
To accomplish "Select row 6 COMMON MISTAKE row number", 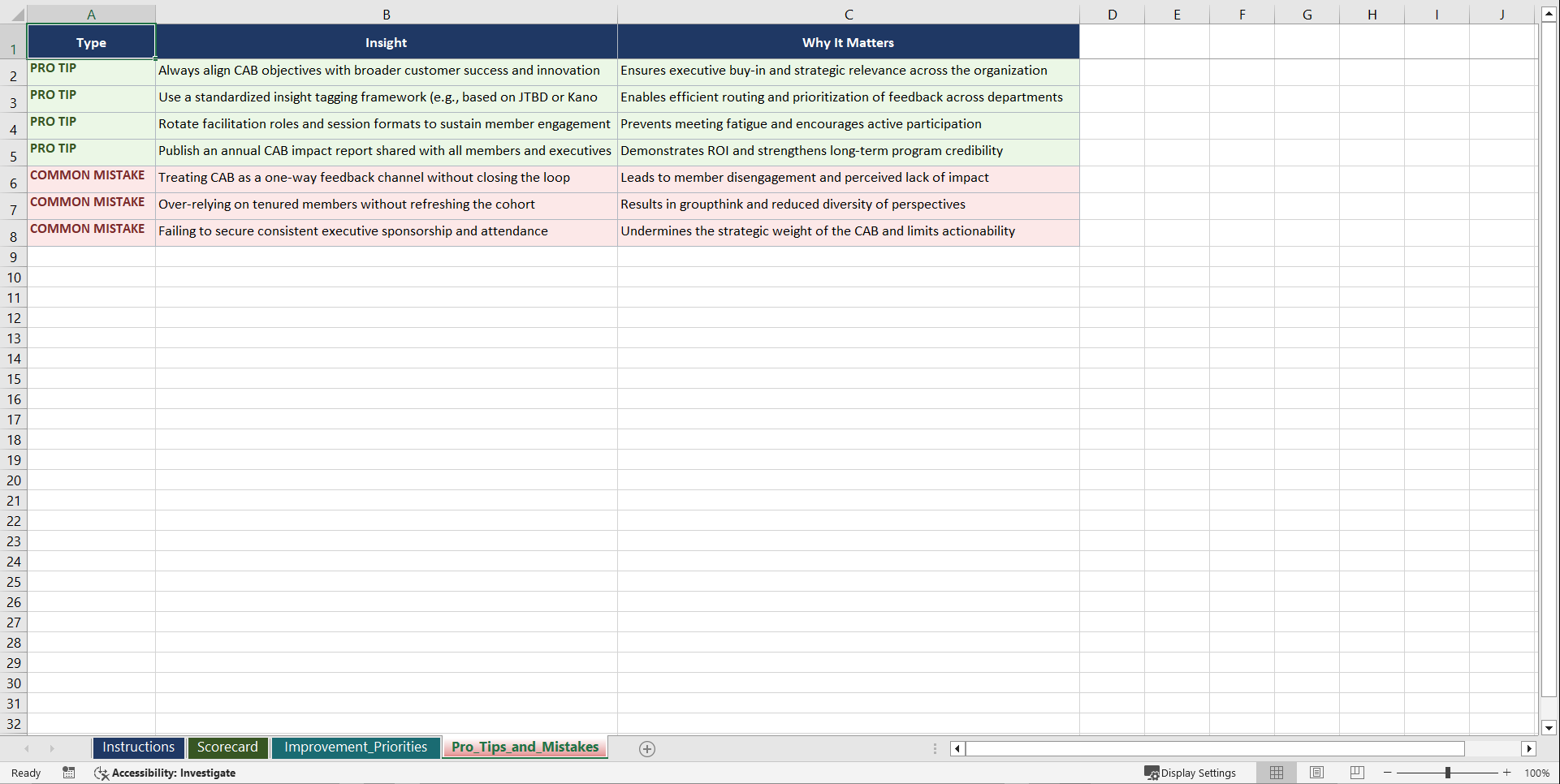I will click(13, 183).
